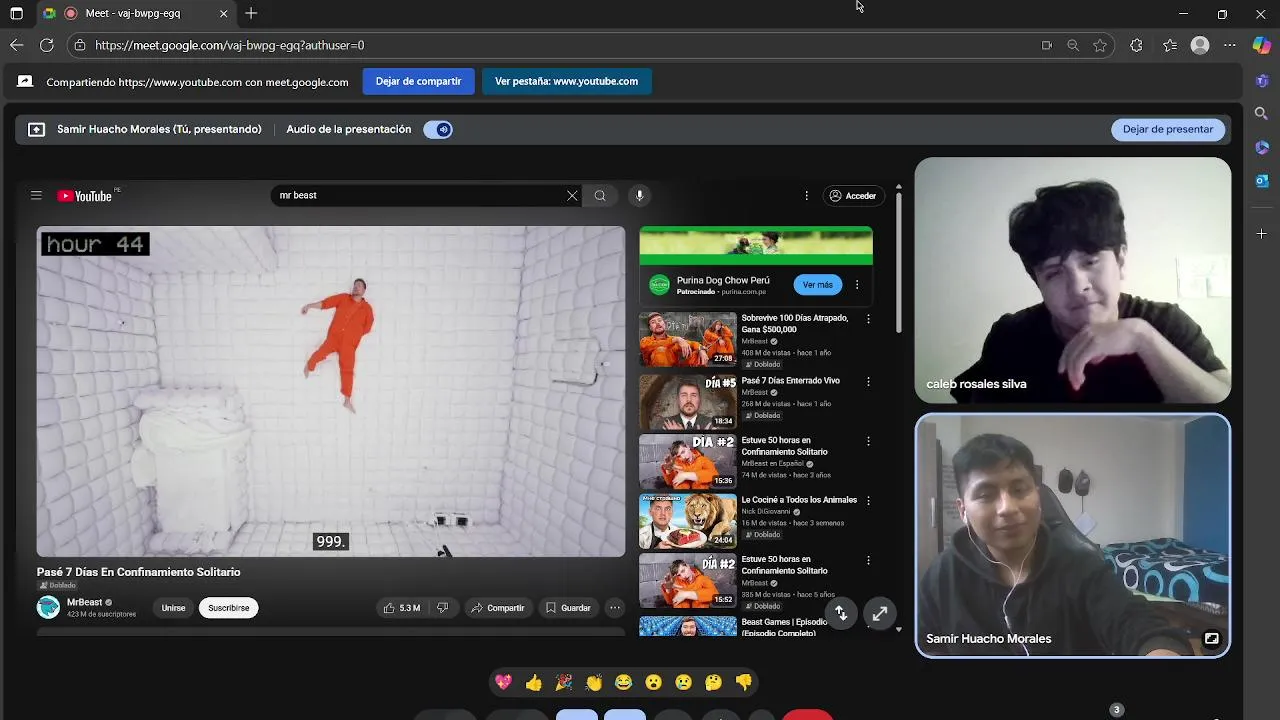The width and height of the screenshot is (1280, 720).
Task: Reload the Meet page
Action: coord(46,45)
